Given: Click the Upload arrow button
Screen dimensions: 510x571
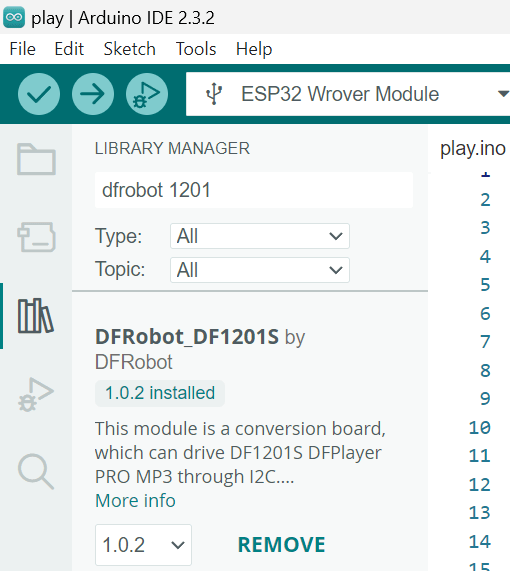Looking at the screenshot, I should tap(93, 94).
